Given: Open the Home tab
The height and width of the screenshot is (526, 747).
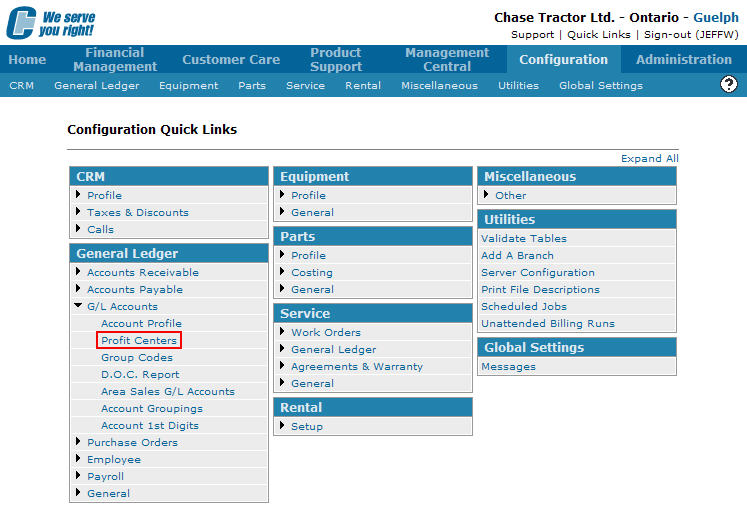Looking at the screenshot, I should coord(27,60).
